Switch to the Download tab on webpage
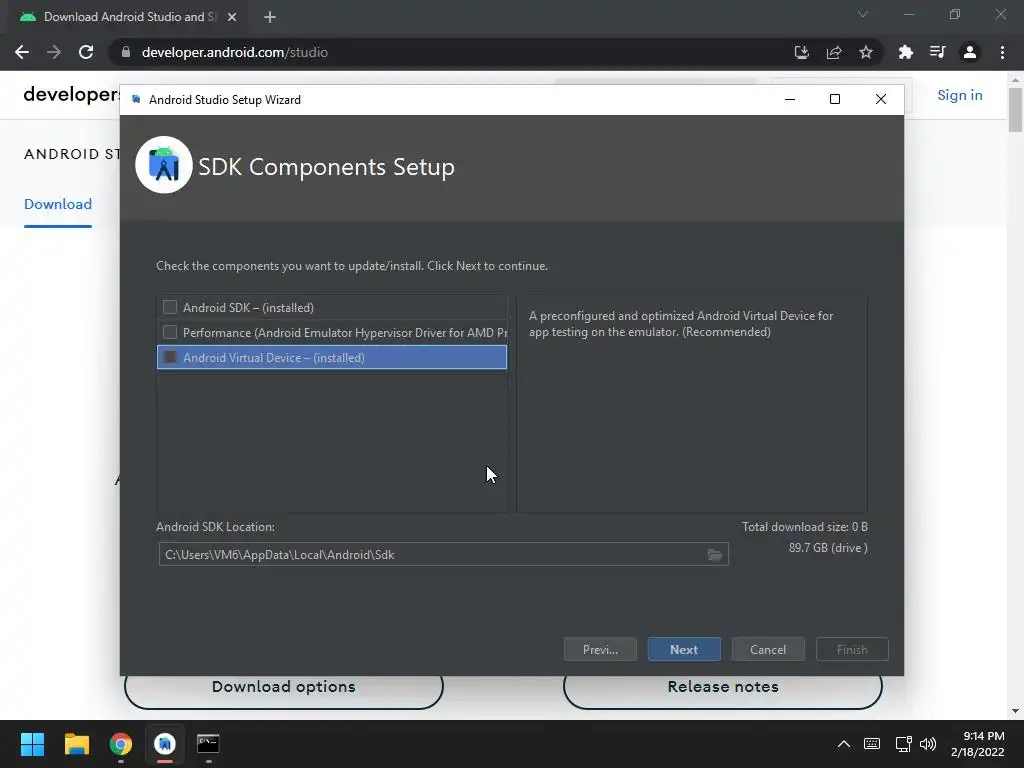Viewport: 1024px width, 768px height. click(x=58, y=204)
